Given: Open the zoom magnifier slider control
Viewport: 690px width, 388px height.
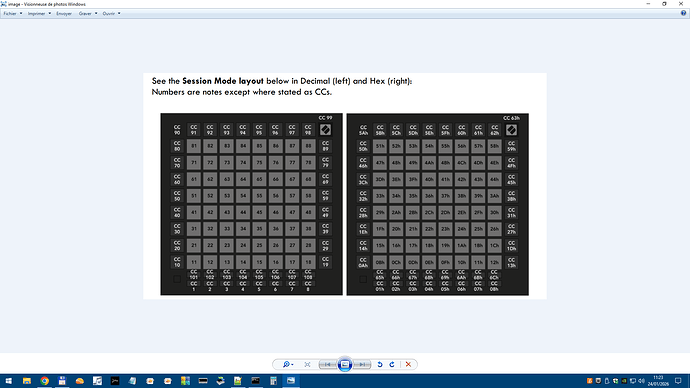Looking at the screenshot, I should 288,364.
